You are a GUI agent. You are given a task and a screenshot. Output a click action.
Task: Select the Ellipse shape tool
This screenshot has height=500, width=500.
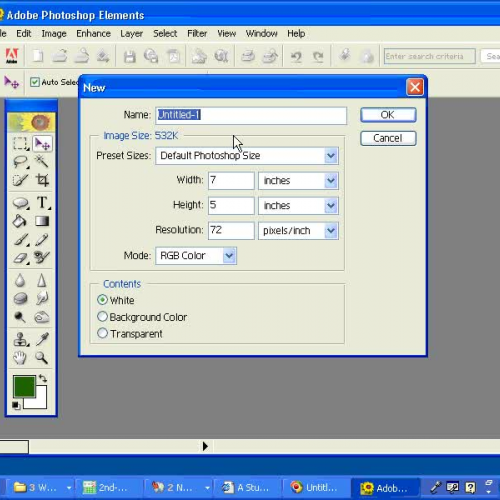point(20,203)
